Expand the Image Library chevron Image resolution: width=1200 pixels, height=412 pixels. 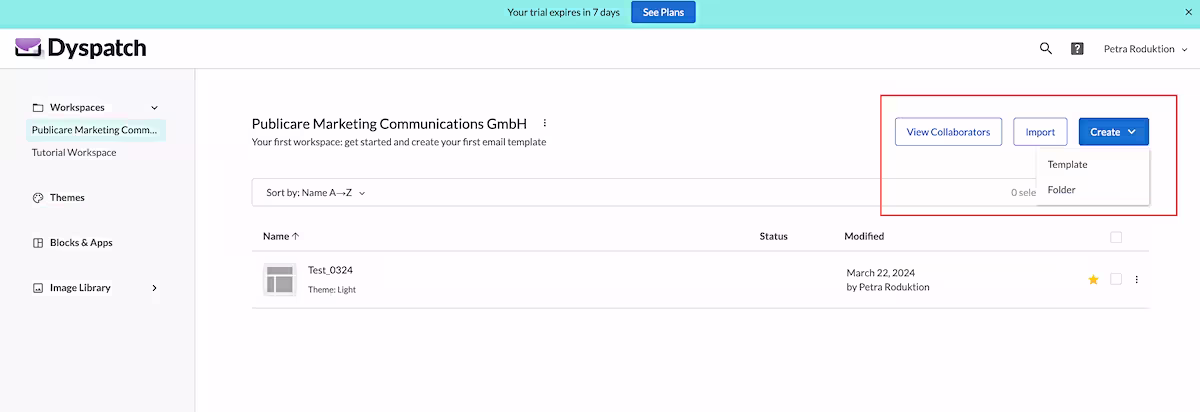coord(154,288)
